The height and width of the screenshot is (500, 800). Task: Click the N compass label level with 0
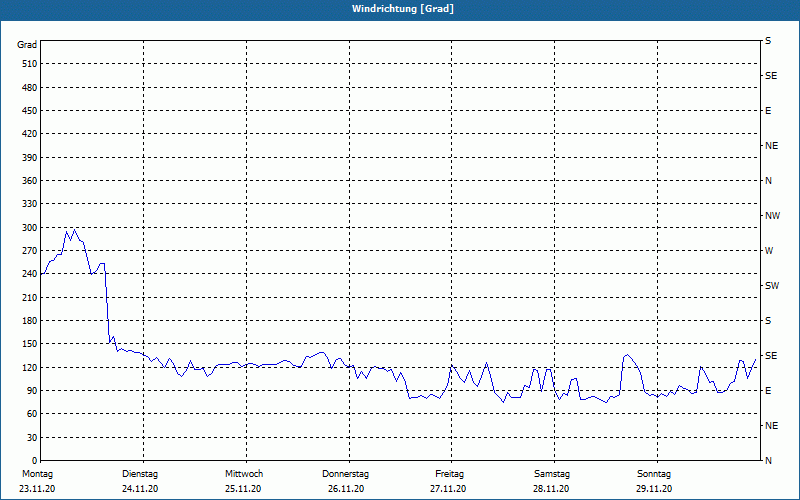click(768, 460)
